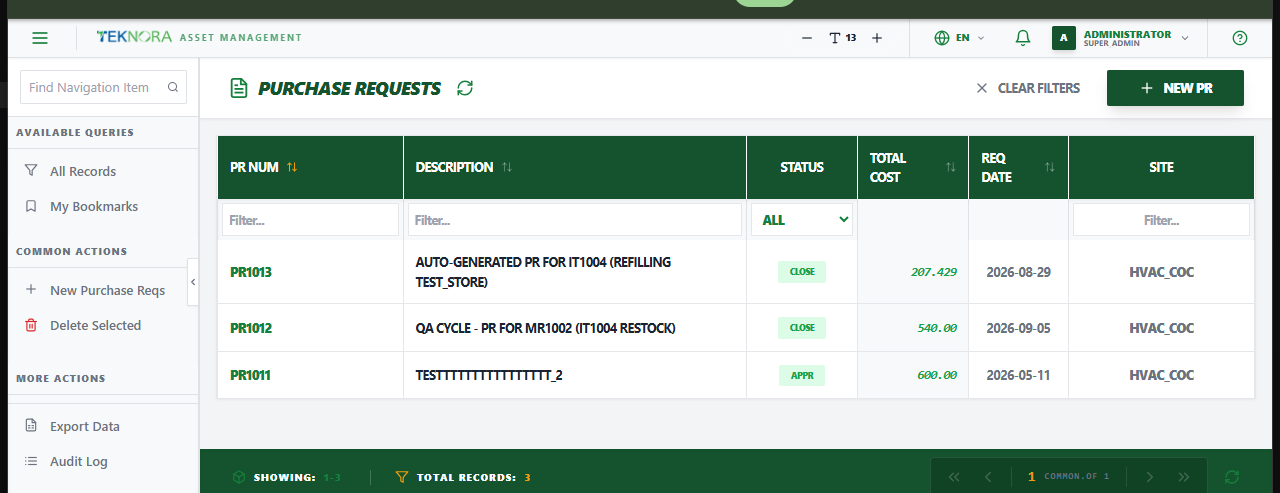Click the 600.00 total cost value
This screenshot has width=1280, height=493.
click(x=937, y=376)
